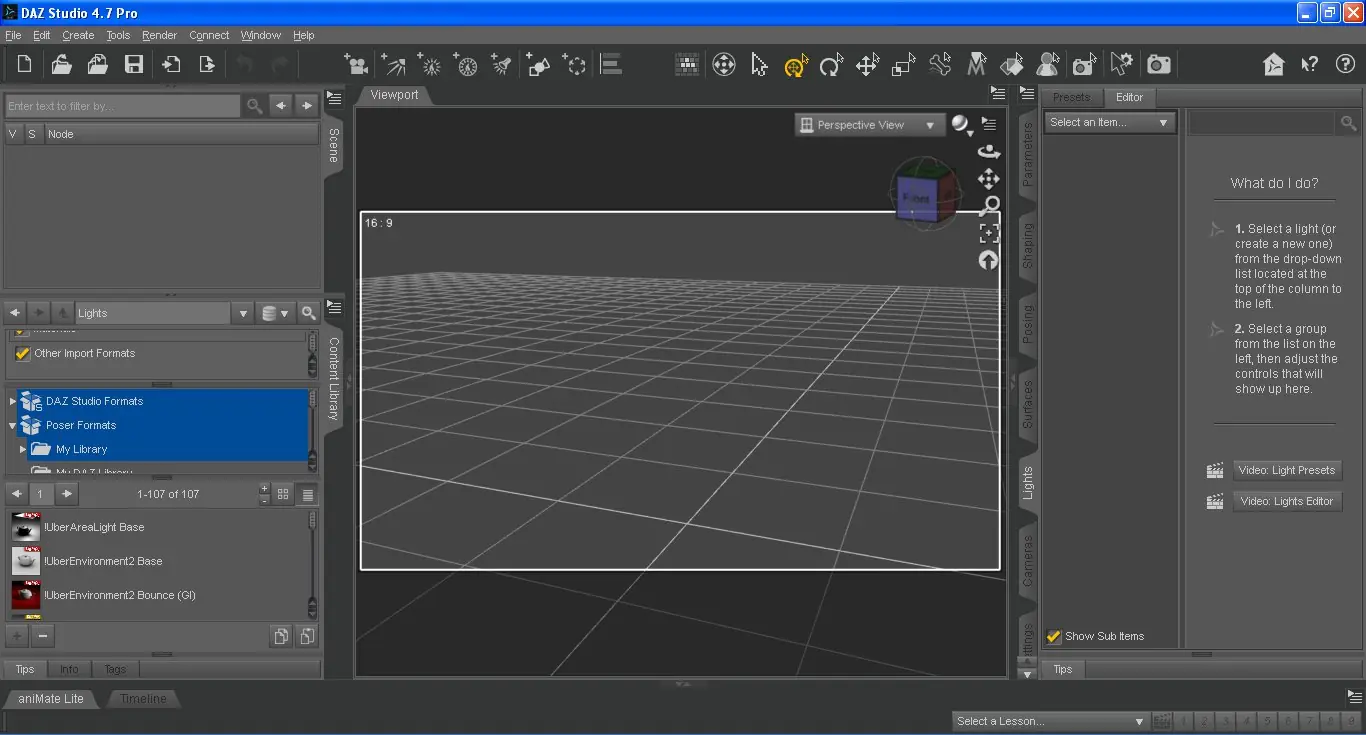Select the Rotate tool in the toolbar
This screenshot has width=1366, height=735.
point(831,63)
